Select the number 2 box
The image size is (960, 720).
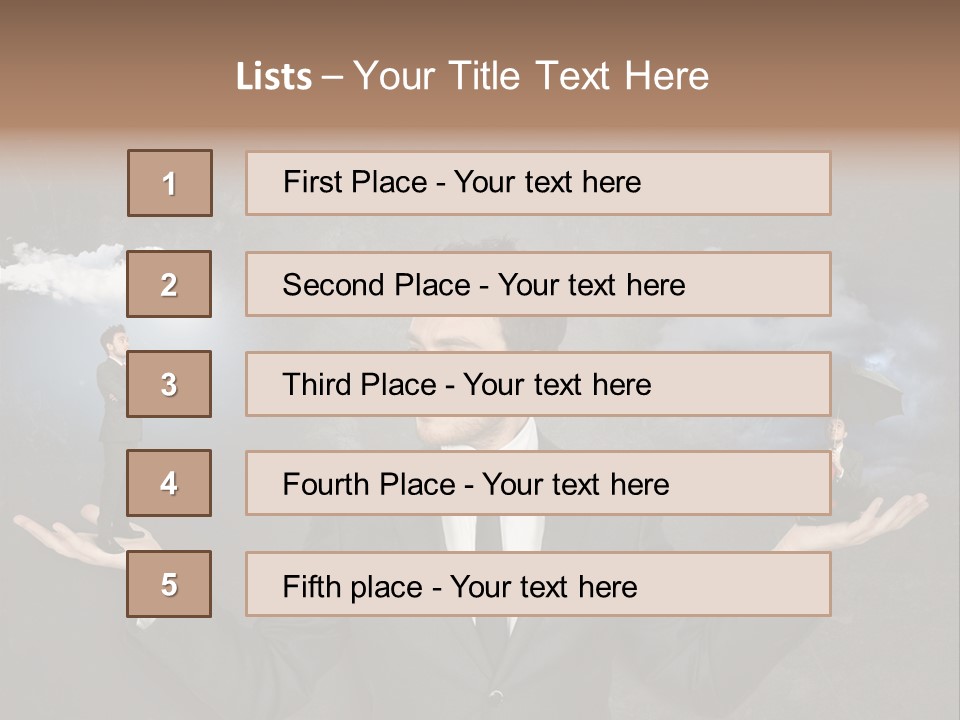tap(170, 284)
